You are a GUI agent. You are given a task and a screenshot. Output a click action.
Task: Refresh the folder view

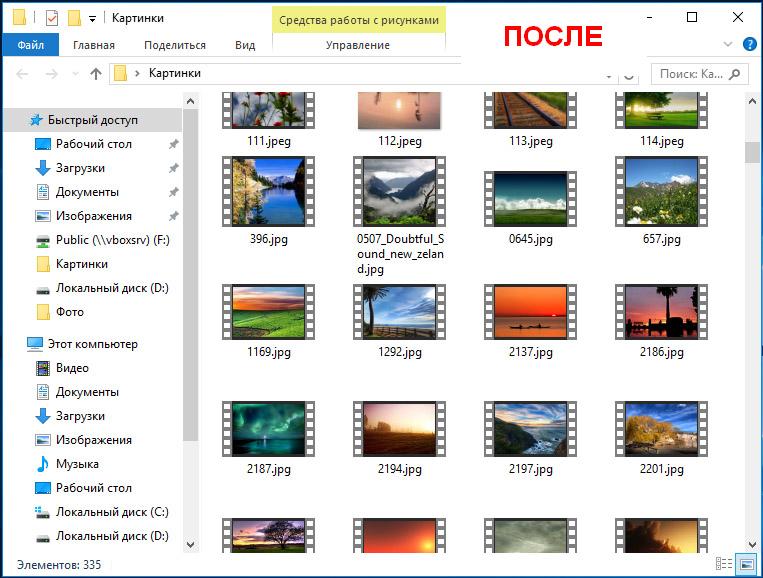click(629, 76)
